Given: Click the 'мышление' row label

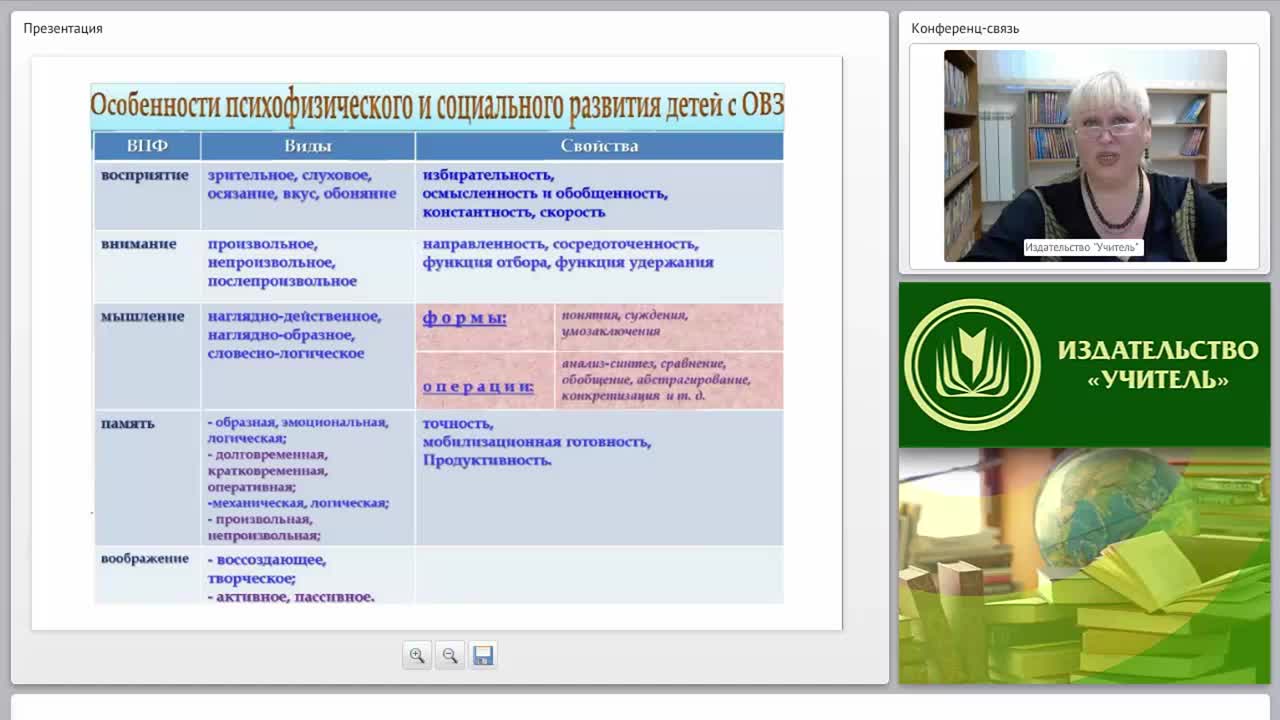Looking at the screenshot, I should [143, 316].
